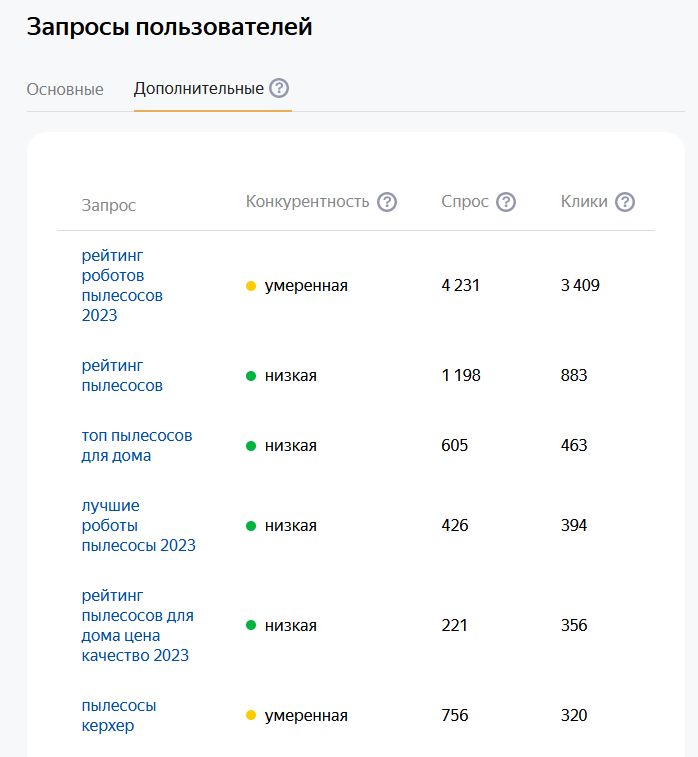
Task: Open query рейтинг роботов пылесосов 2023
Action: pyautogui.click(x=122, y=285)
